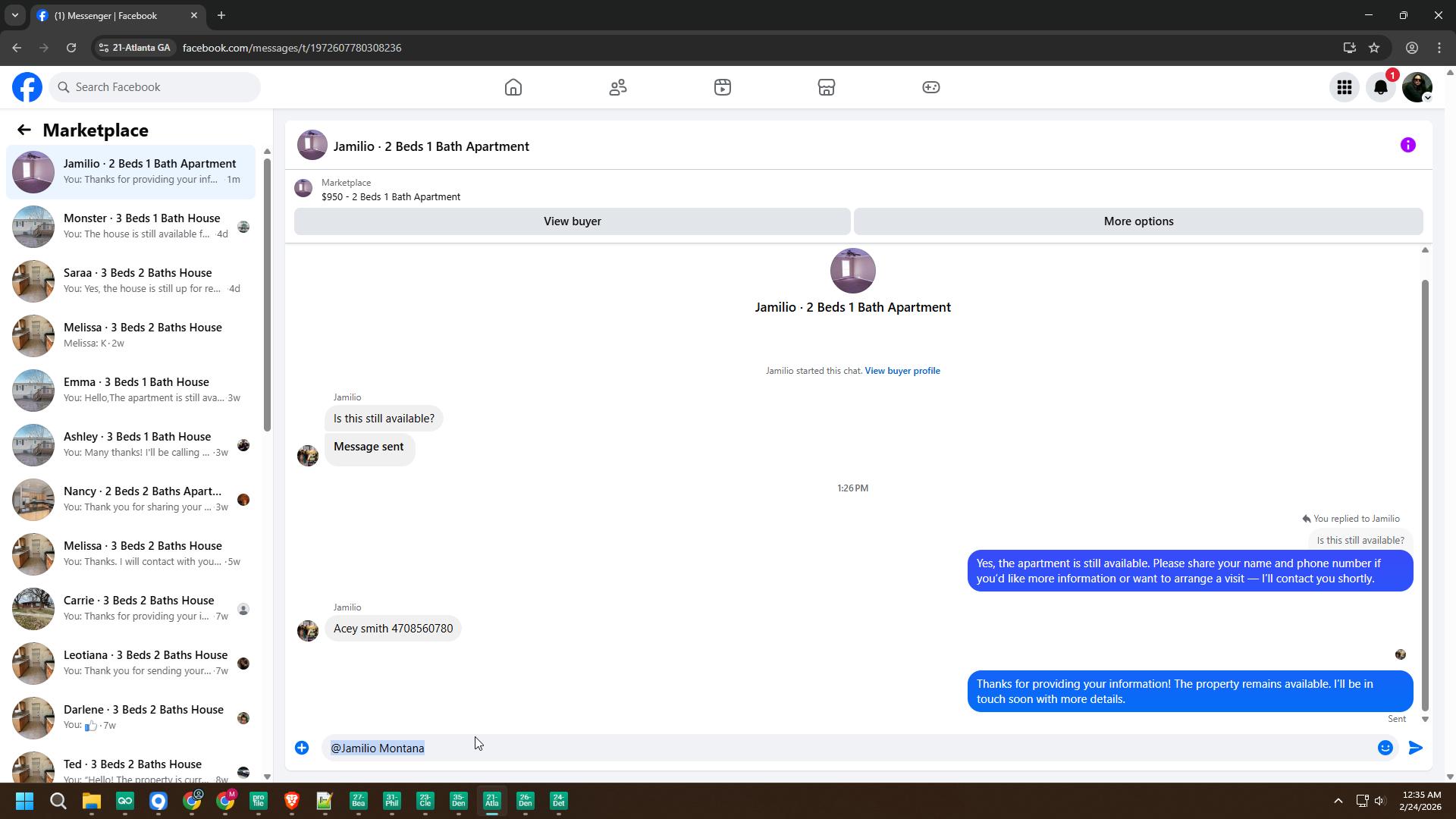
Task: Click the View buyer button
Action: [x=572, y=221]
